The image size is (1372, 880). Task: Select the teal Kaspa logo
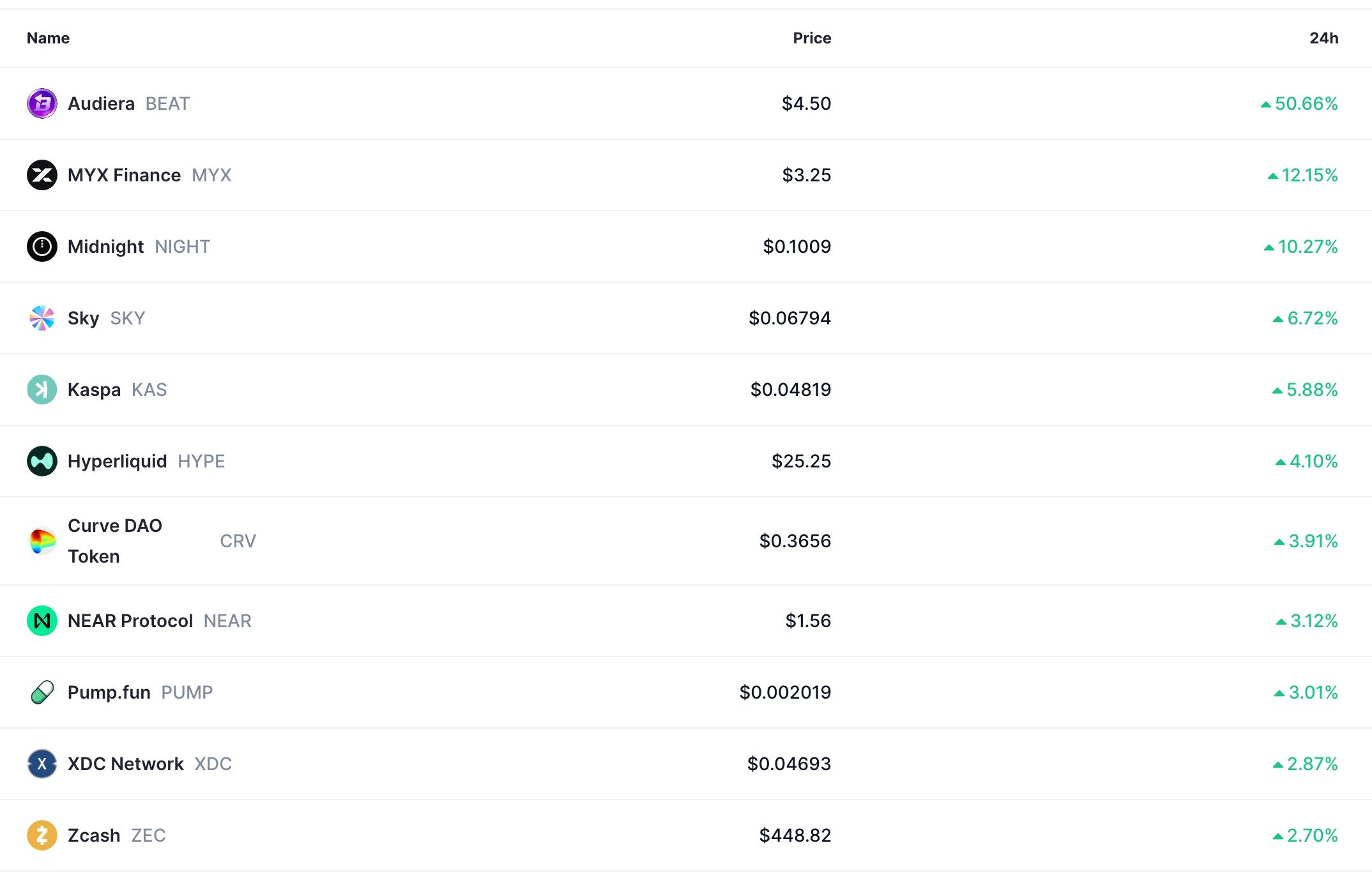(x=42, y=389)
